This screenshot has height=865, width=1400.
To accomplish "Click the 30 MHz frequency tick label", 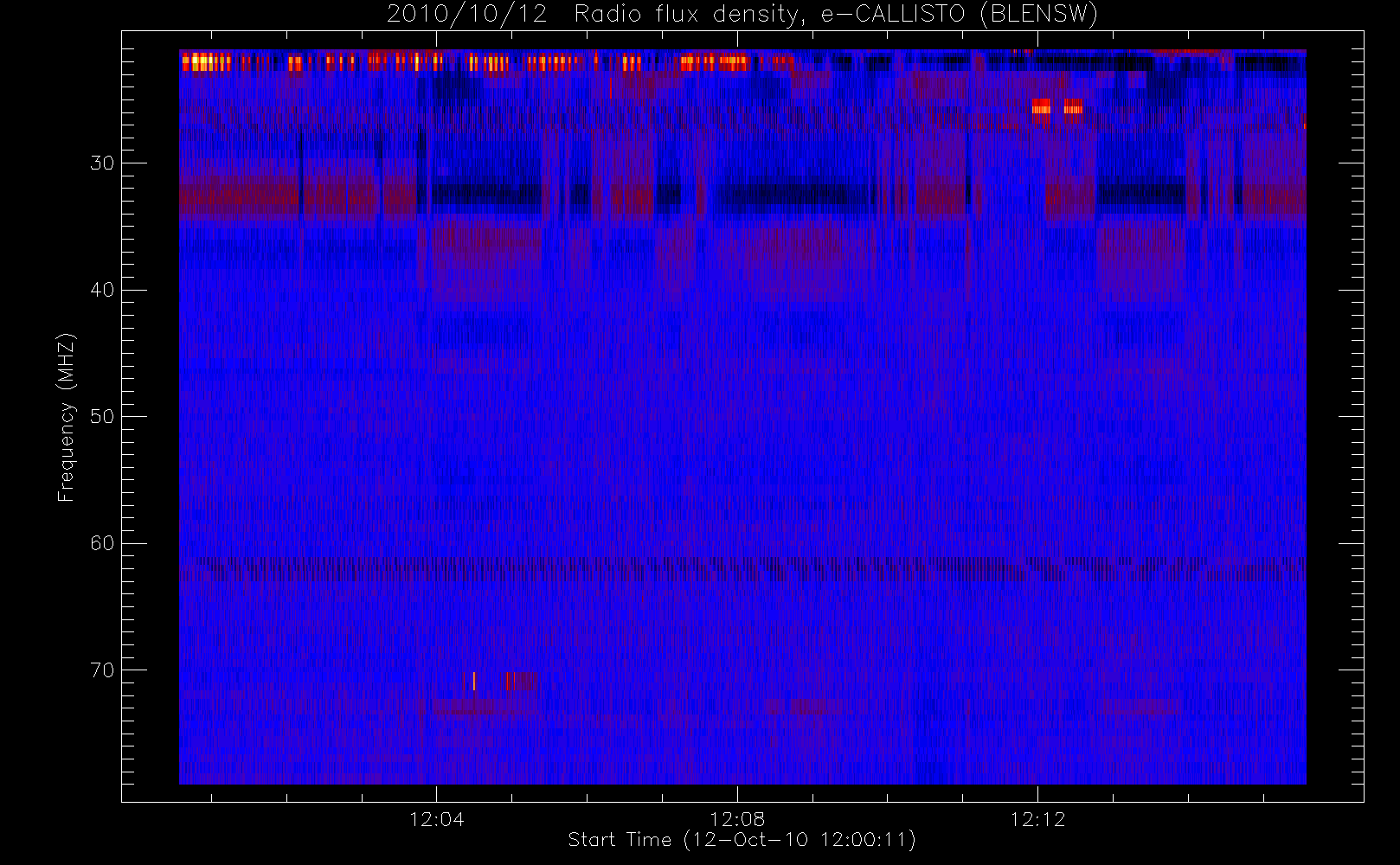I will 102,163.
